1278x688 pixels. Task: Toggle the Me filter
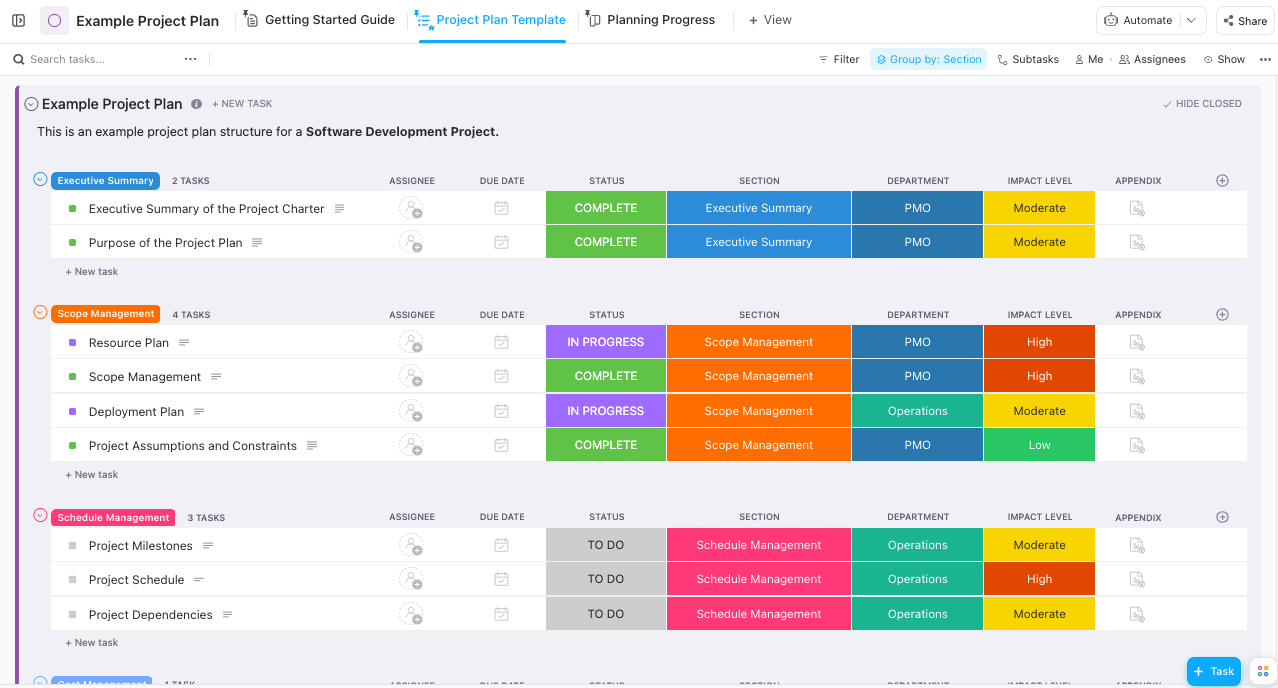pos(1089,59)
